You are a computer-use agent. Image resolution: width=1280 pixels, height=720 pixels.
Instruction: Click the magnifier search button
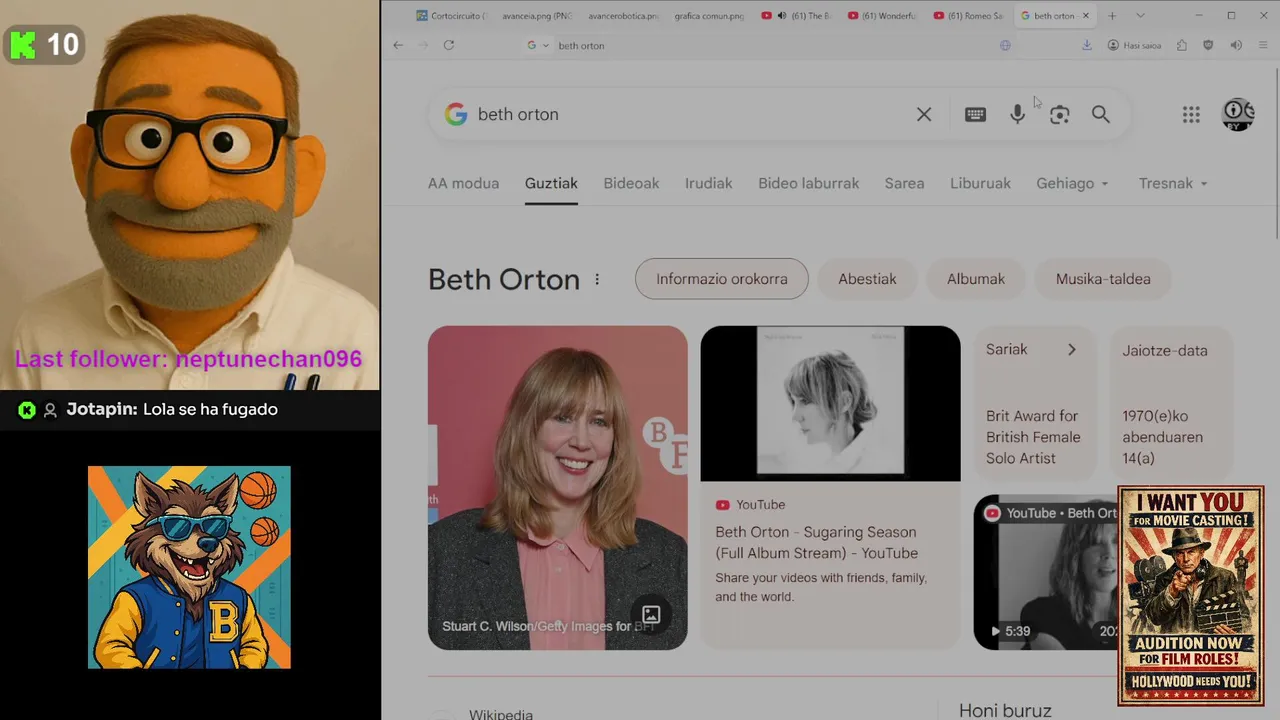tap(1101, 115)
